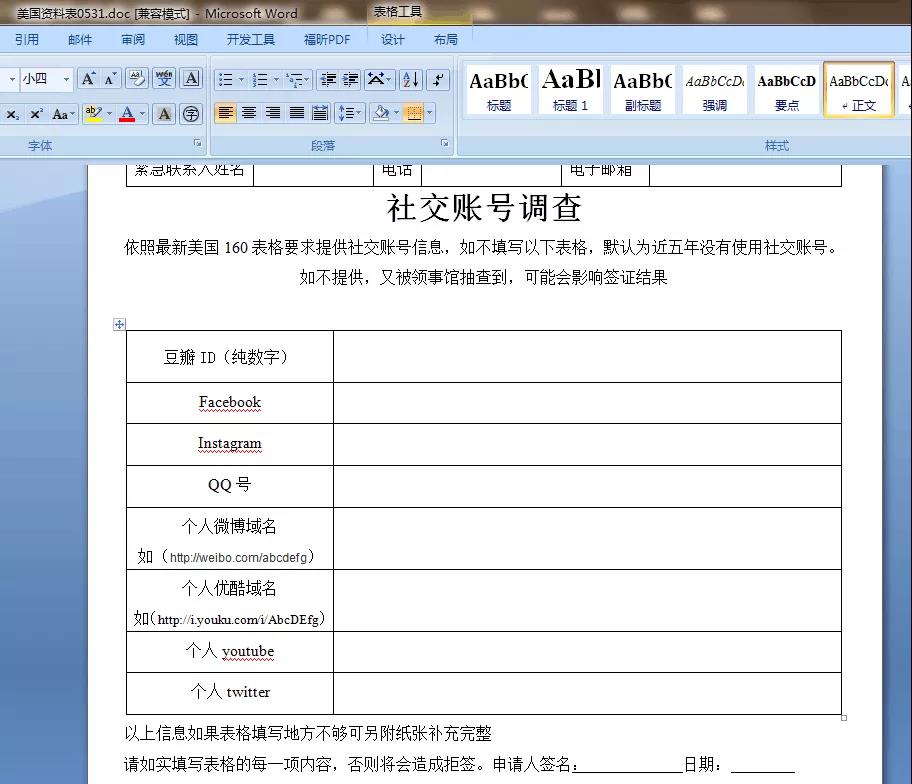
Task: Open the 福昕PDF tab
Action: tap(327, 40)
